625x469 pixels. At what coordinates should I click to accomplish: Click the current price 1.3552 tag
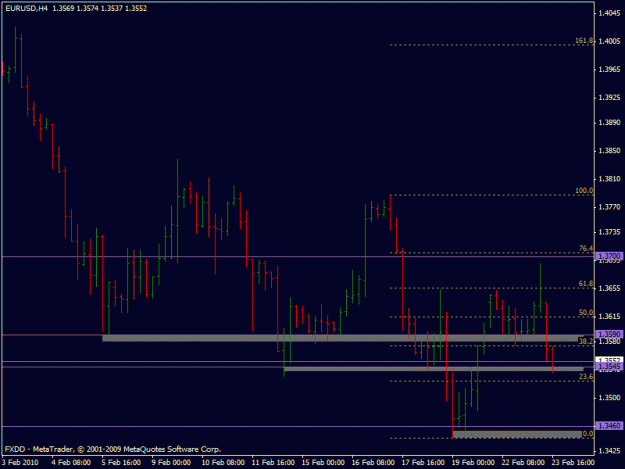[x=609, y=359]
